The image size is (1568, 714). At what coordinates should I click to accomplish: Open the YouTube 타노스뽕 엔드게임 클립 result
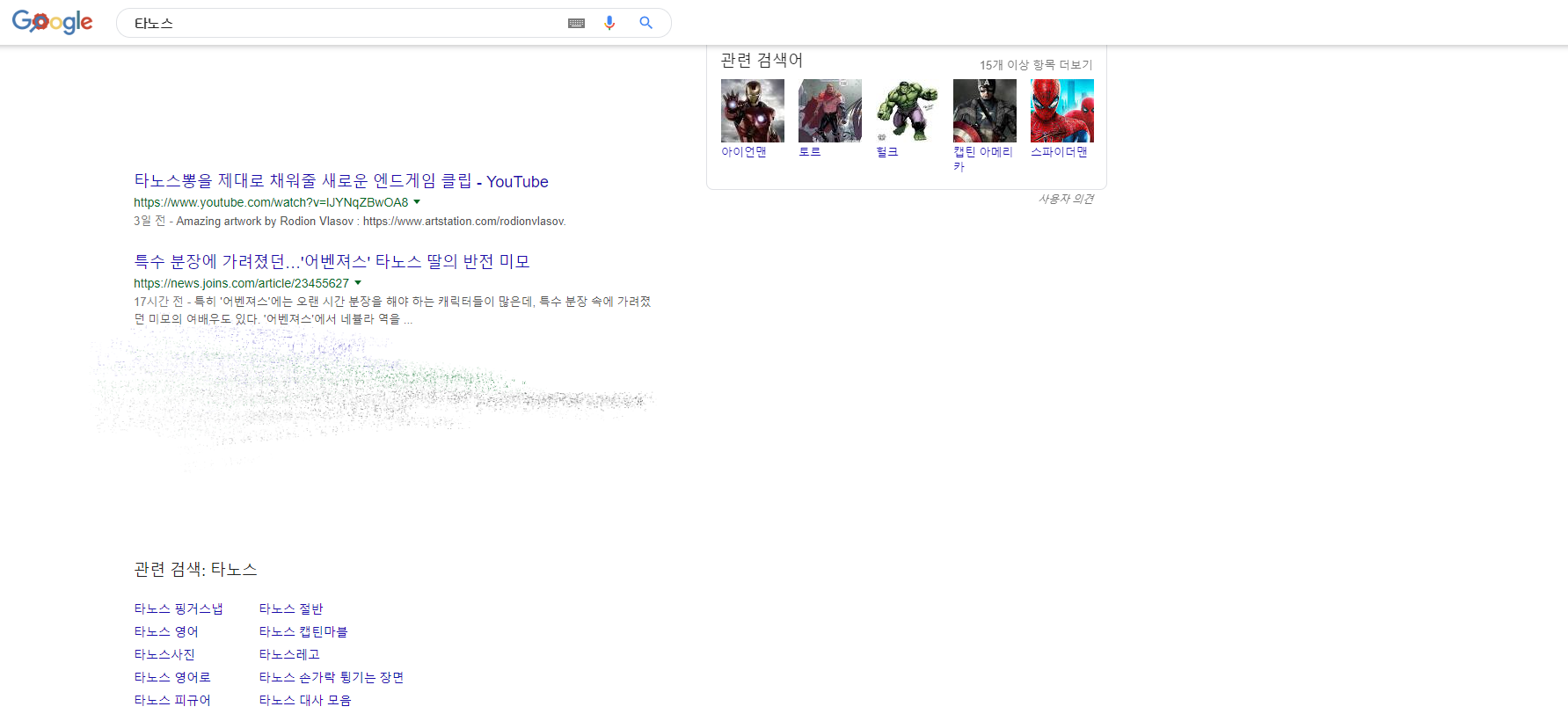(341, 181)
